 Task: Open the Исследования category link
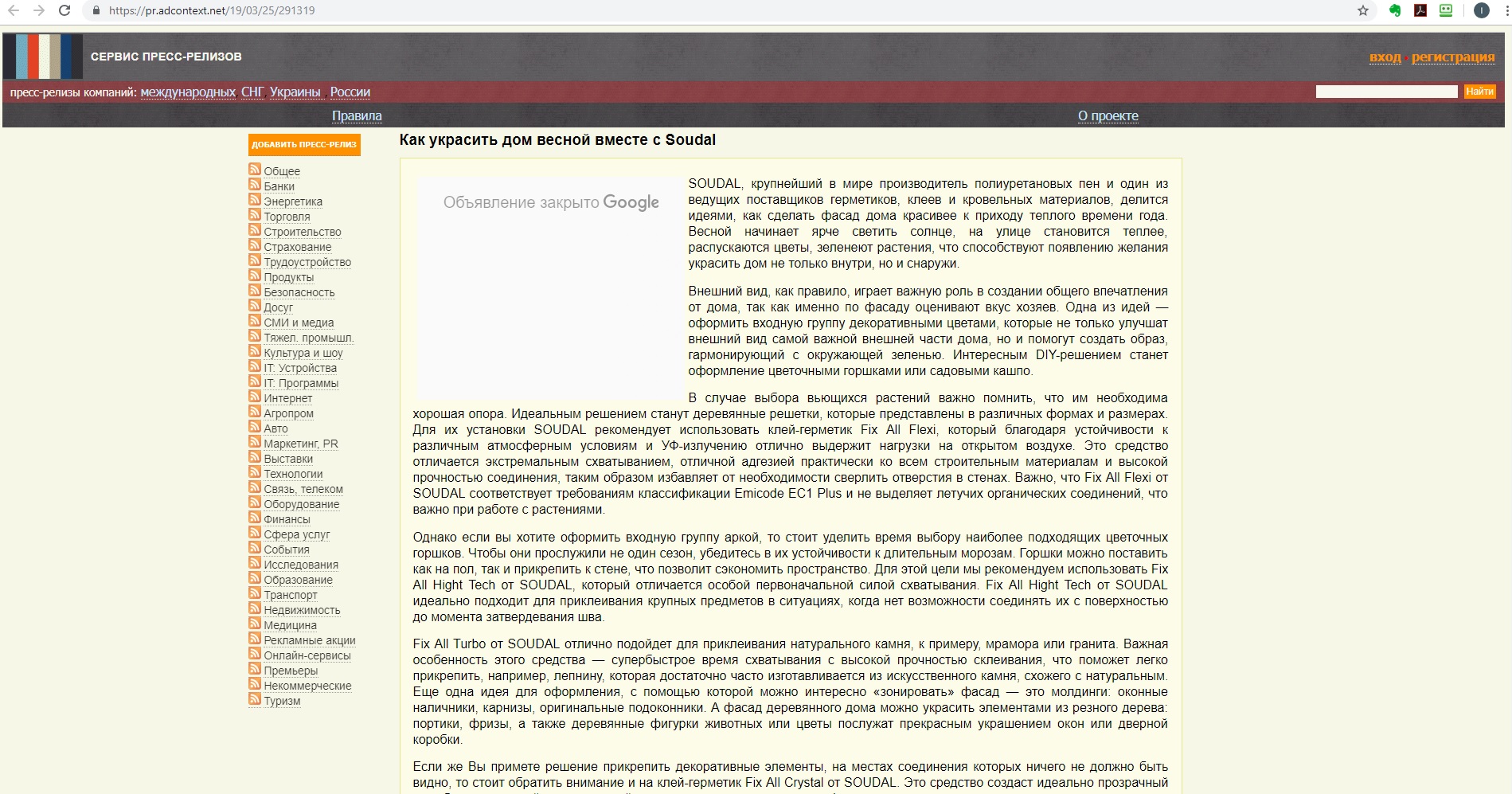[x=301, y=565]
